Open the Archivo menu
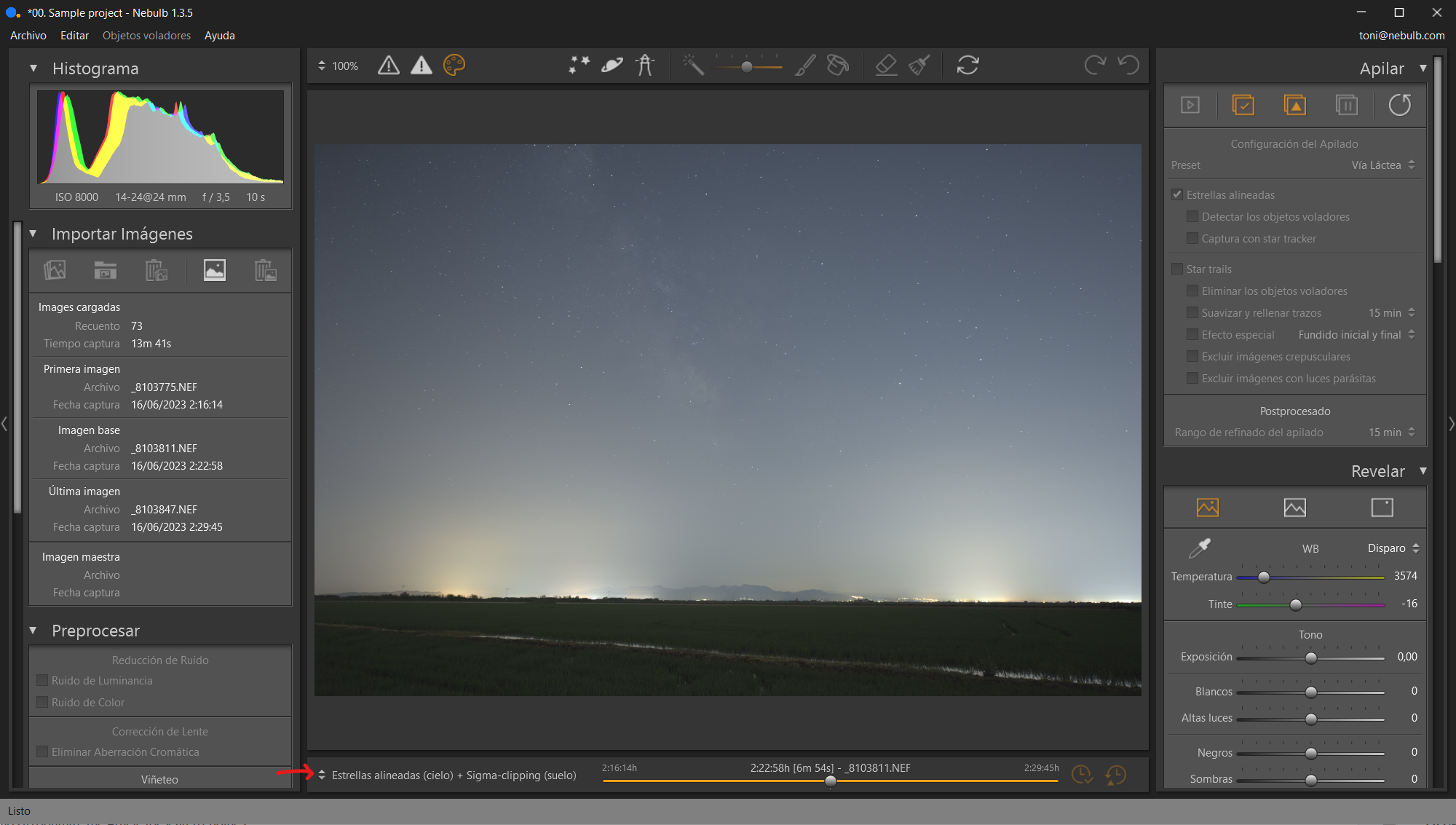The height and width of the screenshot is (825, 1456). (x=28, y=36)
